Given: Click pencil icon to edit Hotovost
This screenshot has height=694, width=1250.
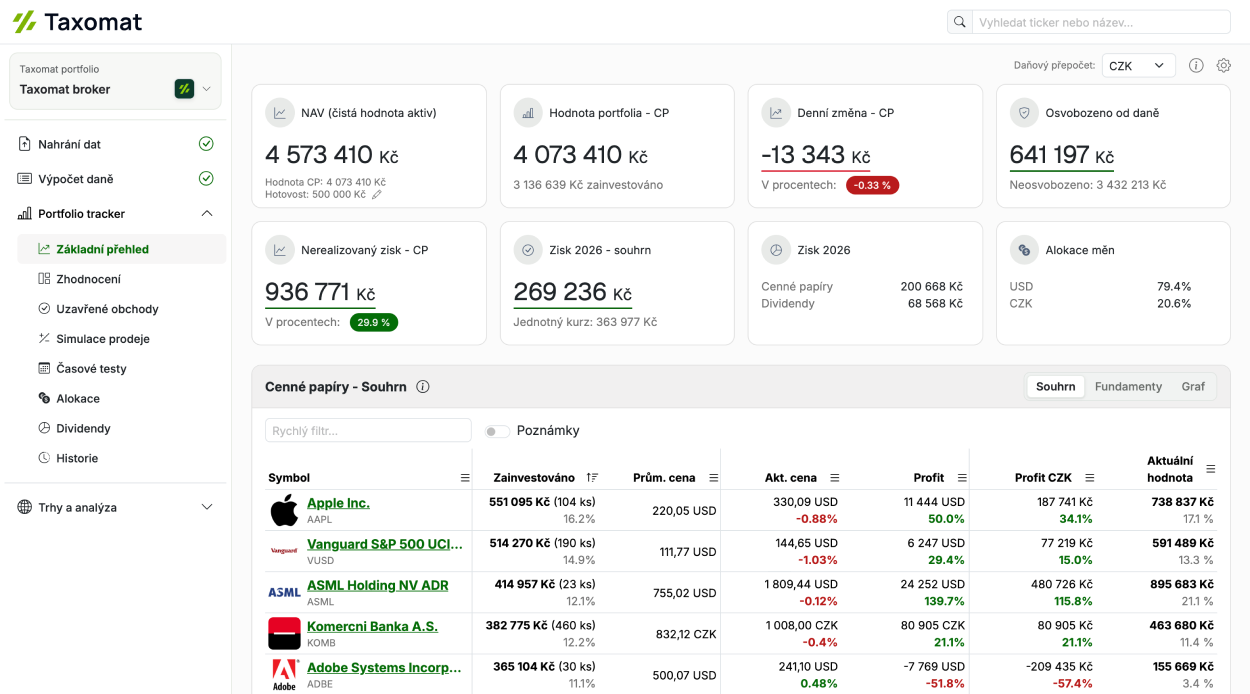Looking at the screenshot, I should tap(377, 195).
